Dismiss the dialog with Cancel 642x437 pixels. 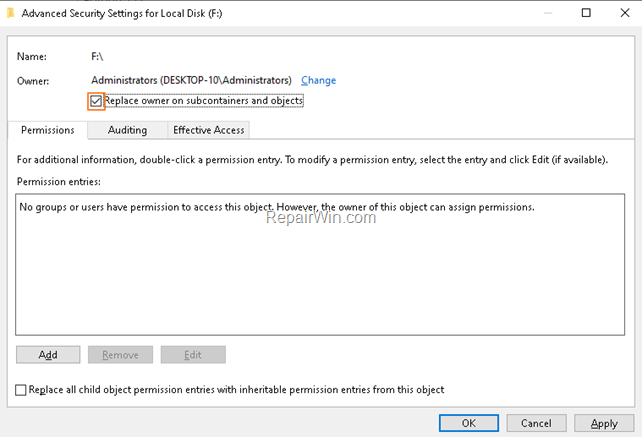point(536,423)
